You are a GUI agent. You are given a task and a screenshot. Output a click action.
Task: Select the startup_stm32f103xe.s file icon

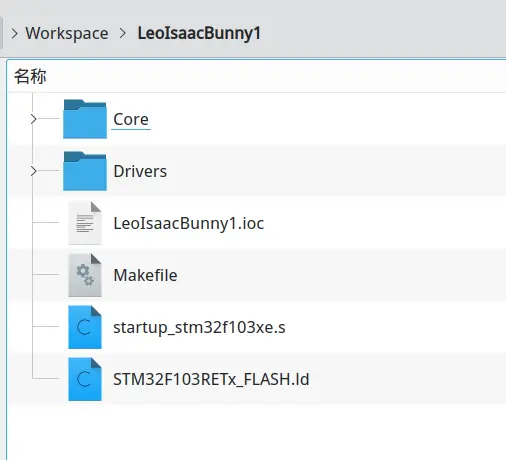coord(85,327)
